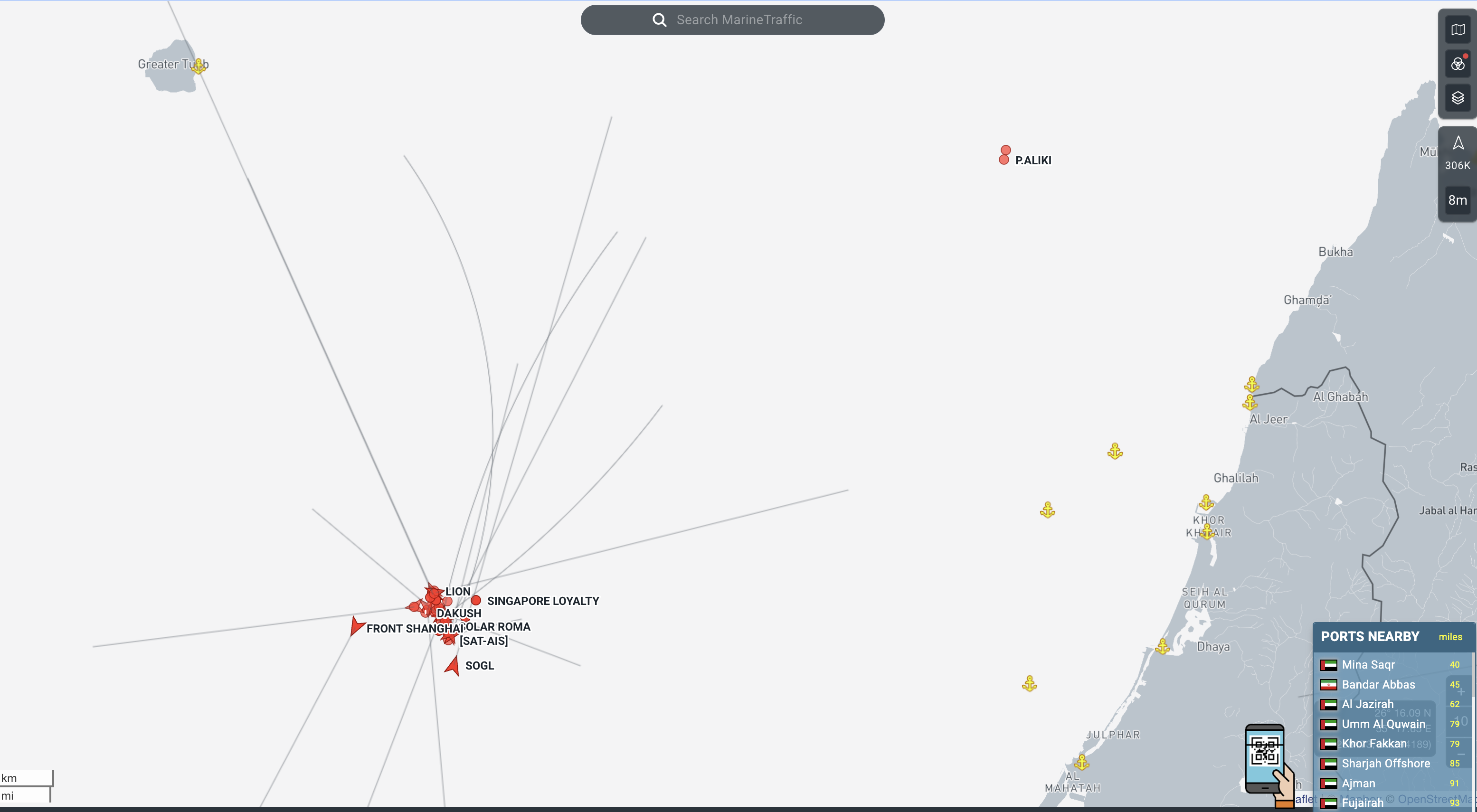The width and height of the screenshot is (1477, 812).
Task: Click the SINGAPORE LOYALTY vessel dot
Action: [x=476, y=600]
